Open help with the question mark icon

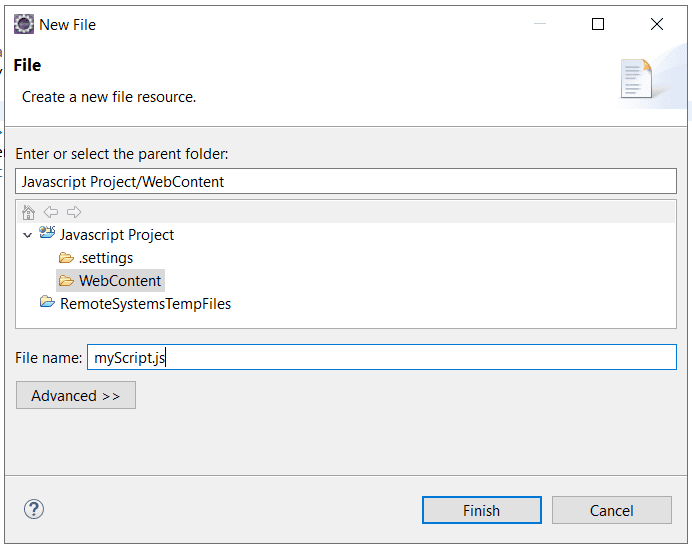tap(34, 509)
